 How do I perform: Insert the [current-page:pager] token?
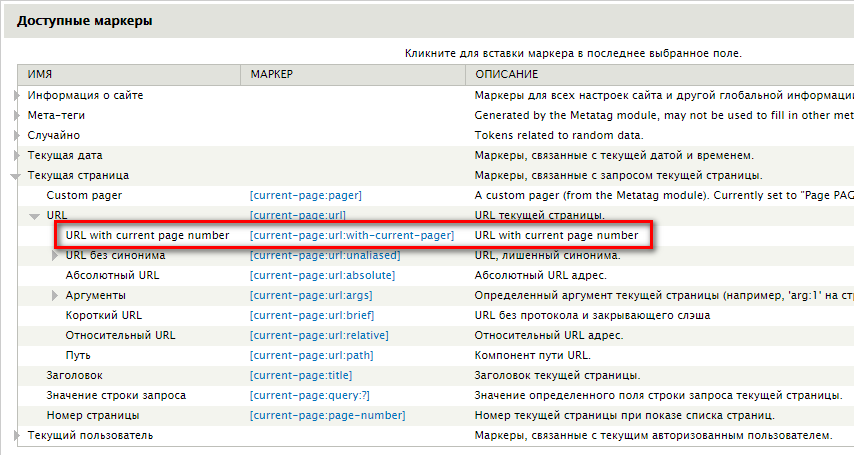(x=305, y=195)
